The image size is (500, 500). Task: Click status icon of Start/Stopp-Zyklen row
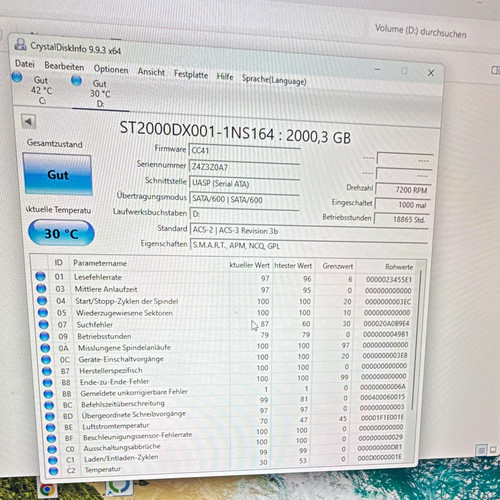pos(42,300)
